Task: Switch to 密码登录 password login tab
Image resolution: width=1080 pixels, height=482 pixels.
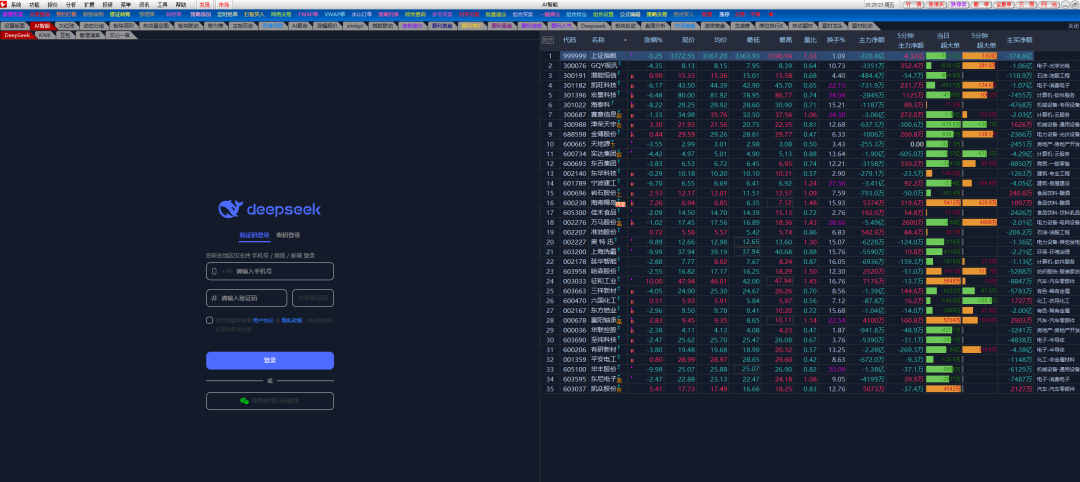Action: coord(287,235)
